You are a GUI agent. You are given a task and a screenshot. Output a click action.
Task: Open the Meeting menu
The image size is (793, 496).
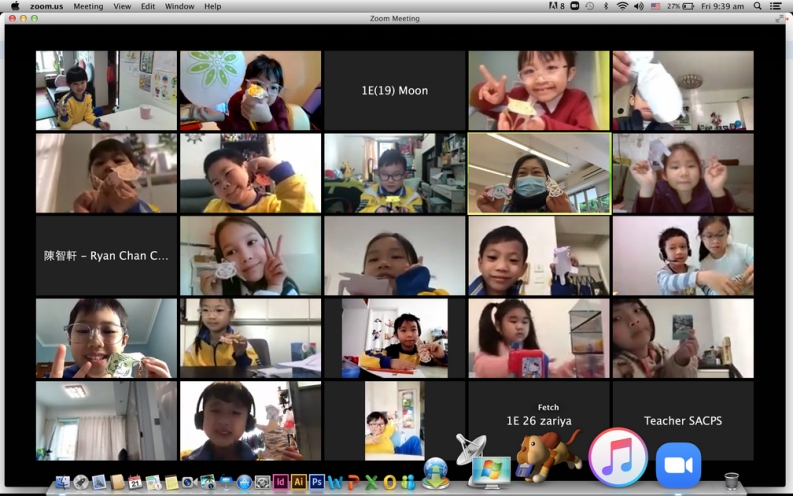click(x=88, y=6)
